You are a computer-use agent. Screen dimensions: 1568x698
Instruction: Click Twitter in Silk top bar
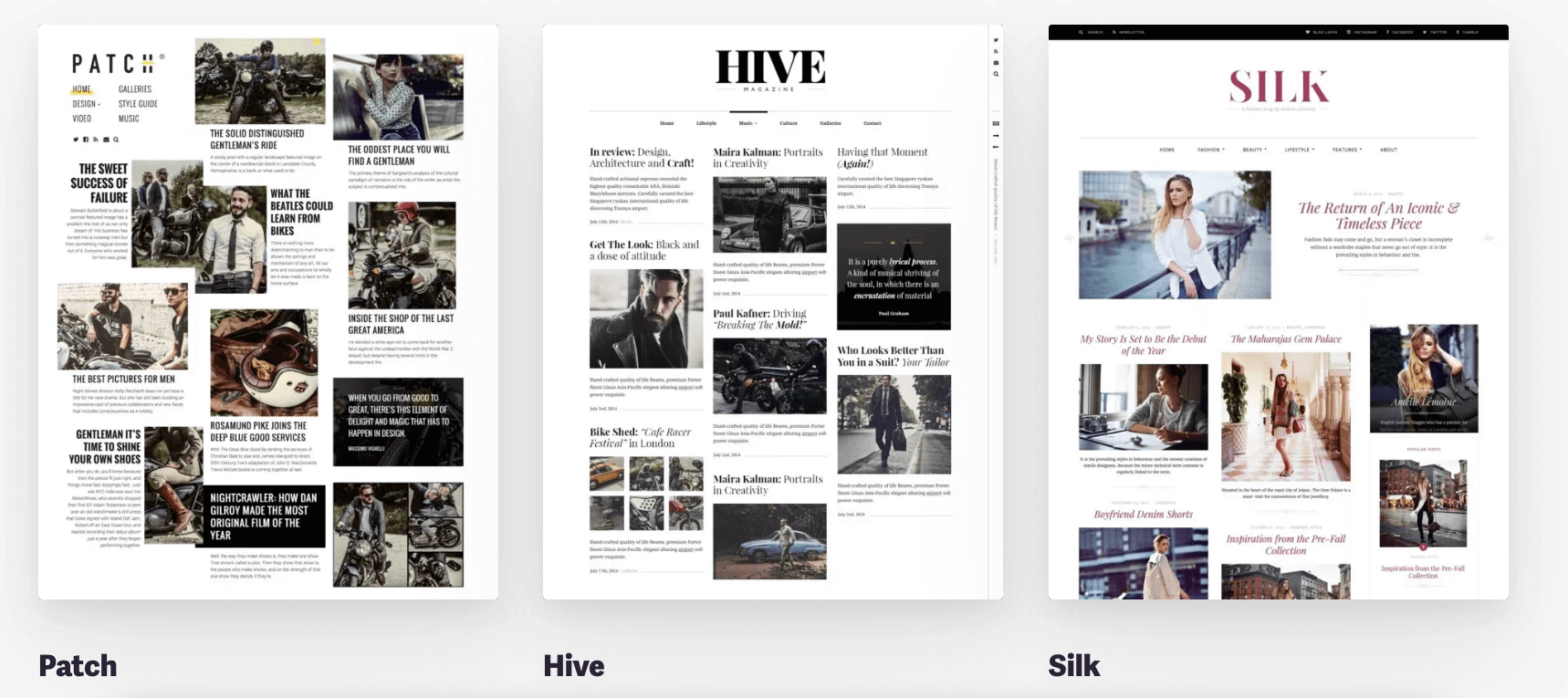(1435, 32)
